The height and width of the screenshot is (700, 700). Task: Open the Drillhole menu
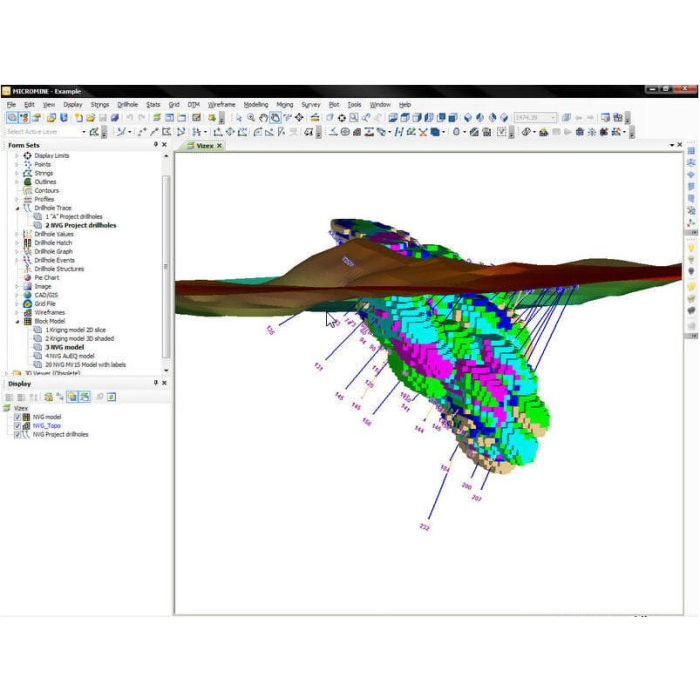pos(127,104)
